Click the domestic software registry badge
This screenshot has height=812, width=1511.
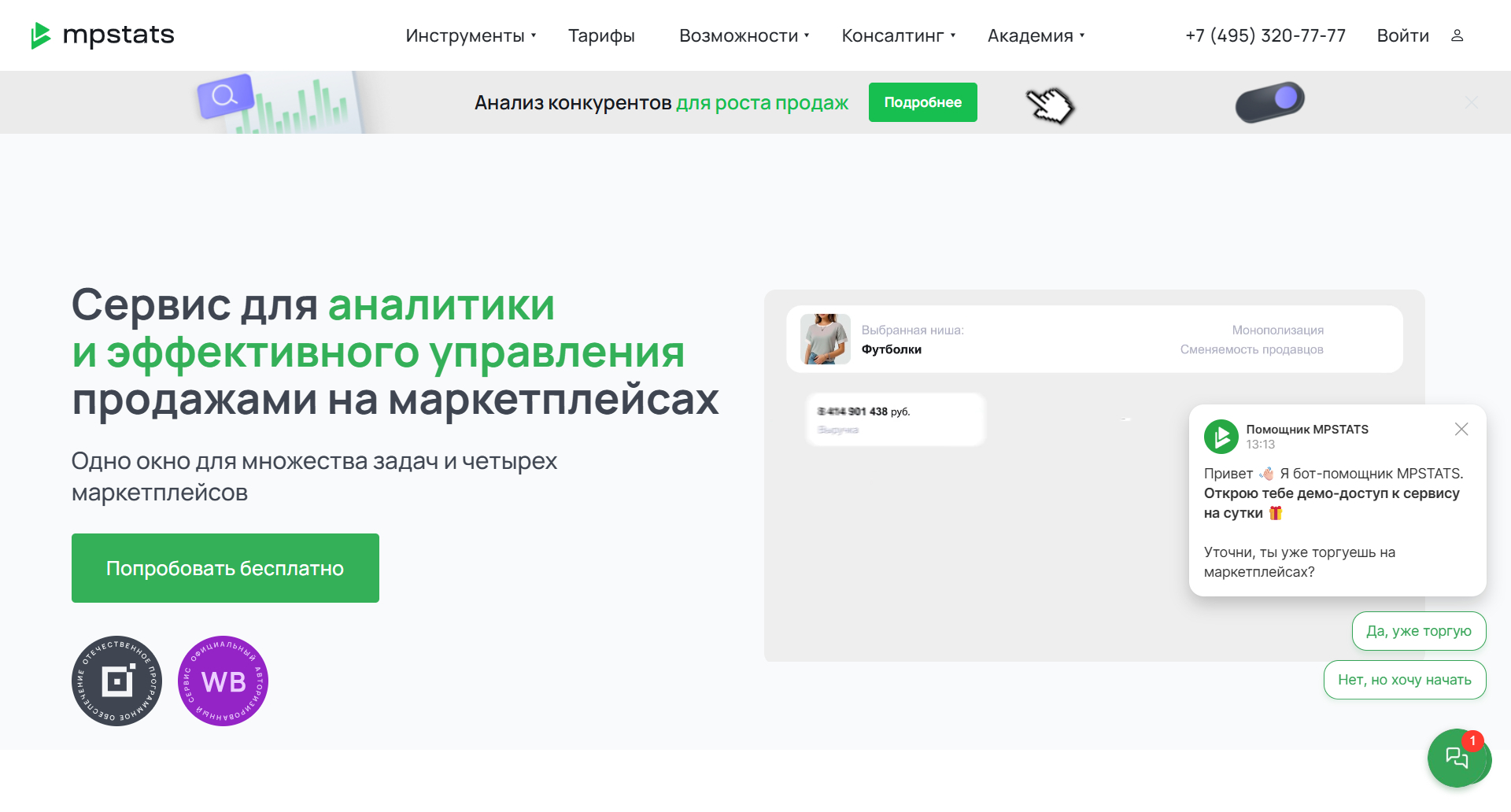coord(116,681)
